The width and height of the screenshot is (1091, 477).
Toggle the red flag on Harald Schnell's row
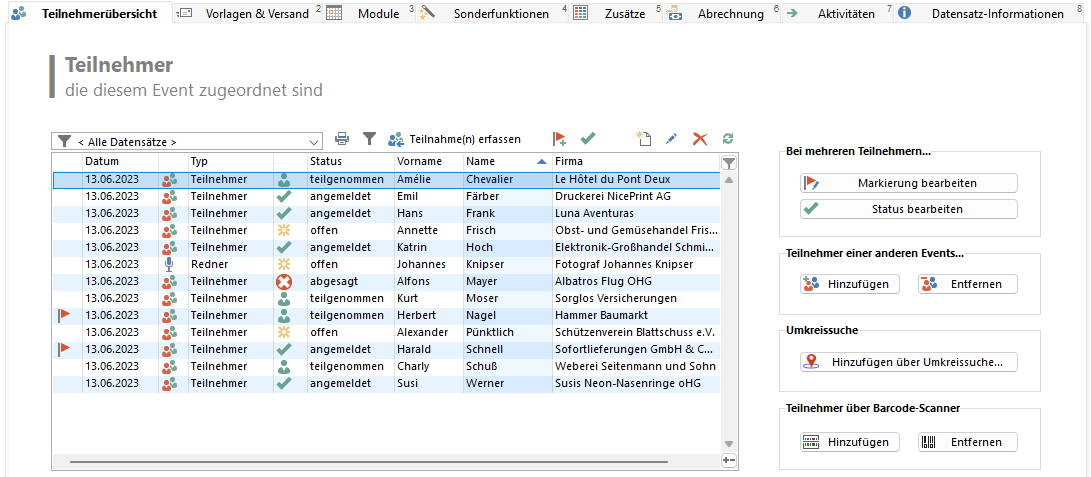[65, 349]
